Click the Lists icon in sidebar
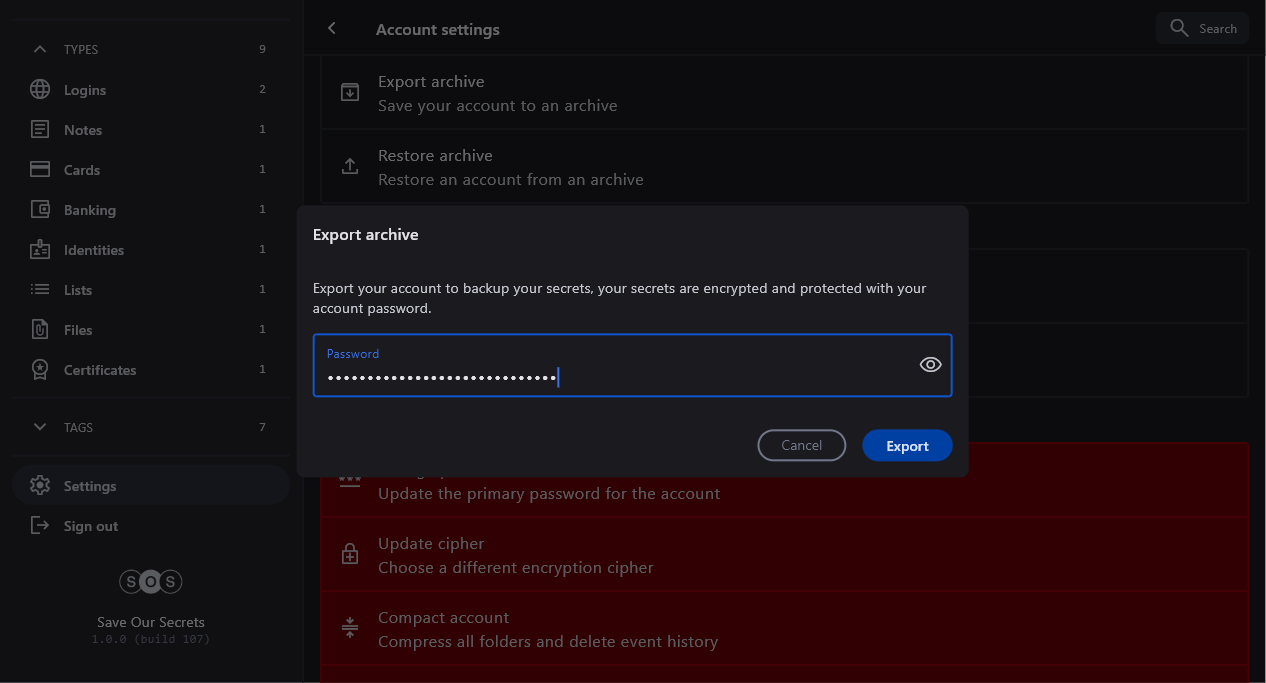 (x=40, y=290)
